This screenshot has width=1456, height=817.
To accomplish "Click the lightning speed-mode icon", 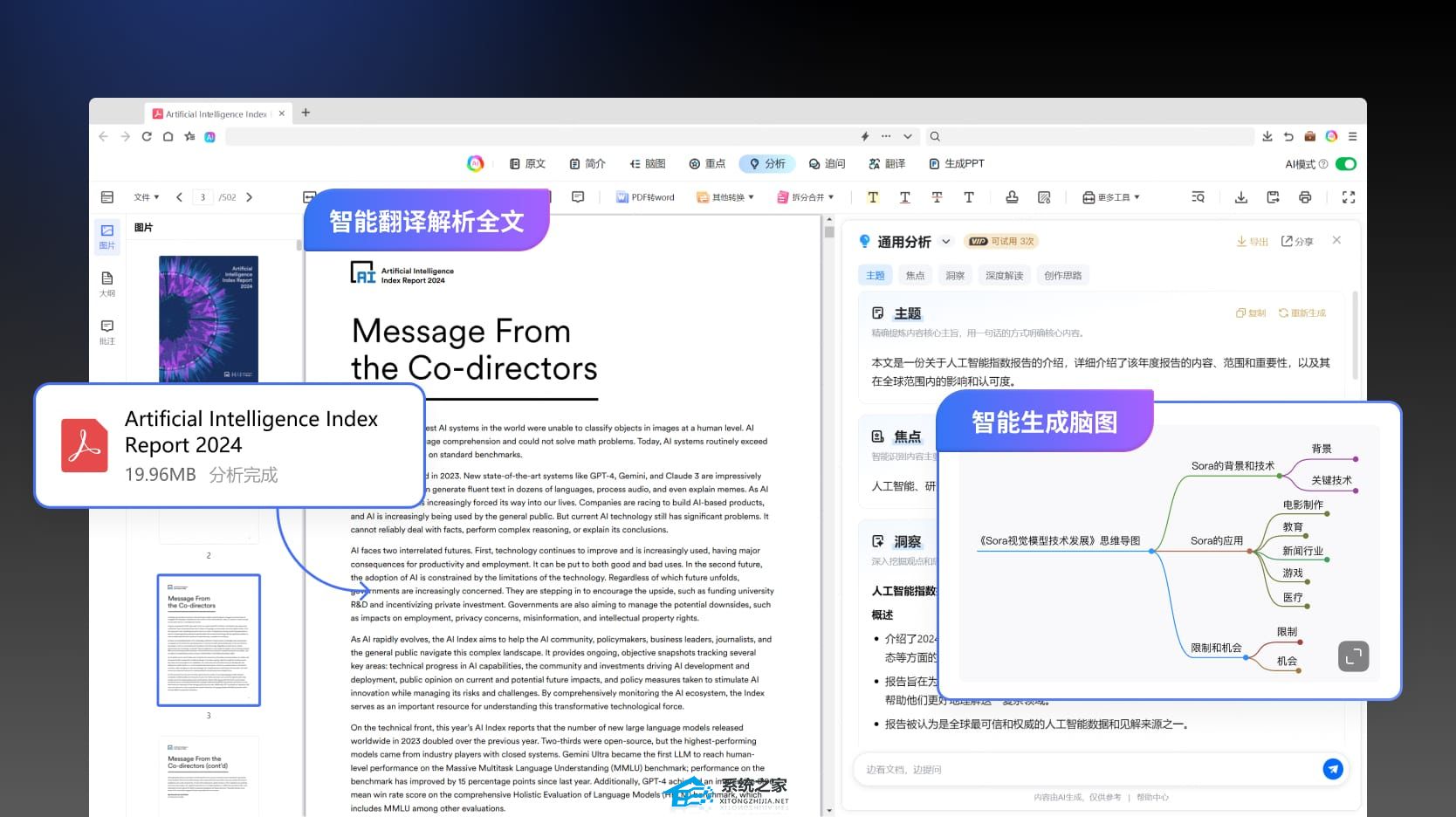I will coord(865,136).
